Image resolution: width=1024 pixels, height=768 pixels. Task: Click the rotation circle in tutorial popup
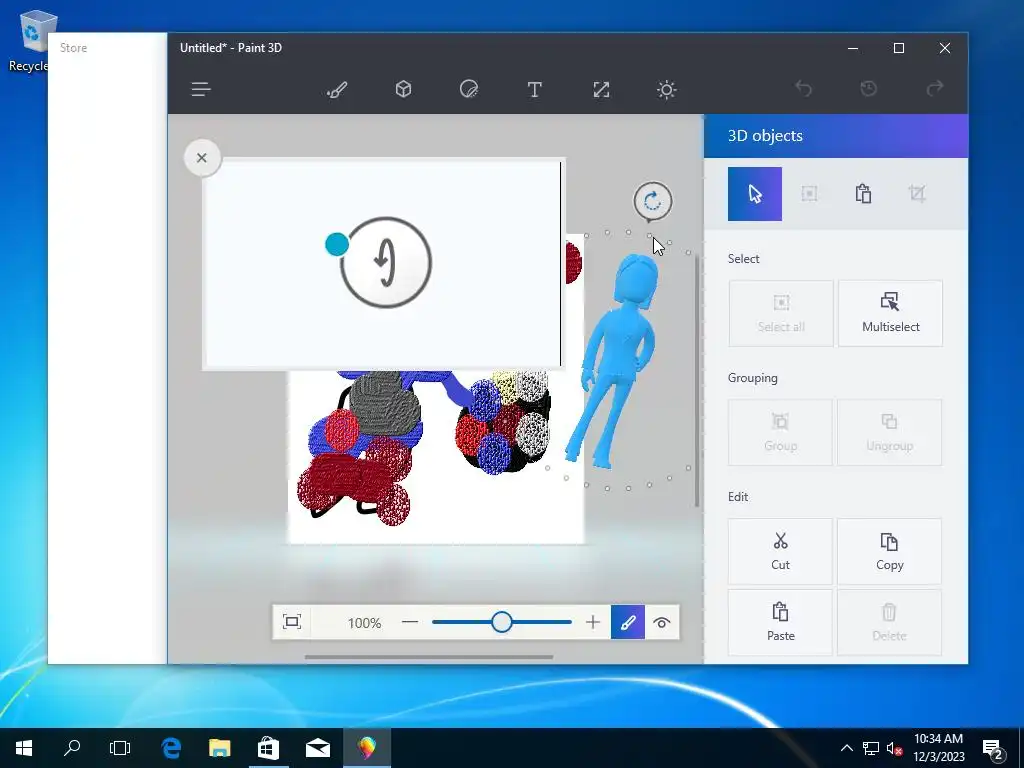point(386,263)
